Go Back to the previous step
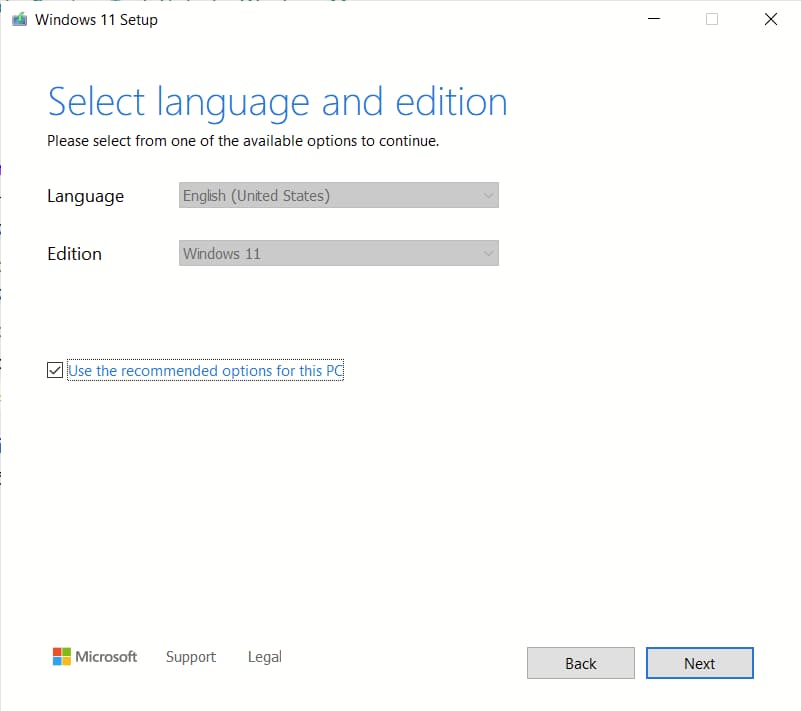The width and height of the screenshot is (801, 711). (x=580, y=663)
